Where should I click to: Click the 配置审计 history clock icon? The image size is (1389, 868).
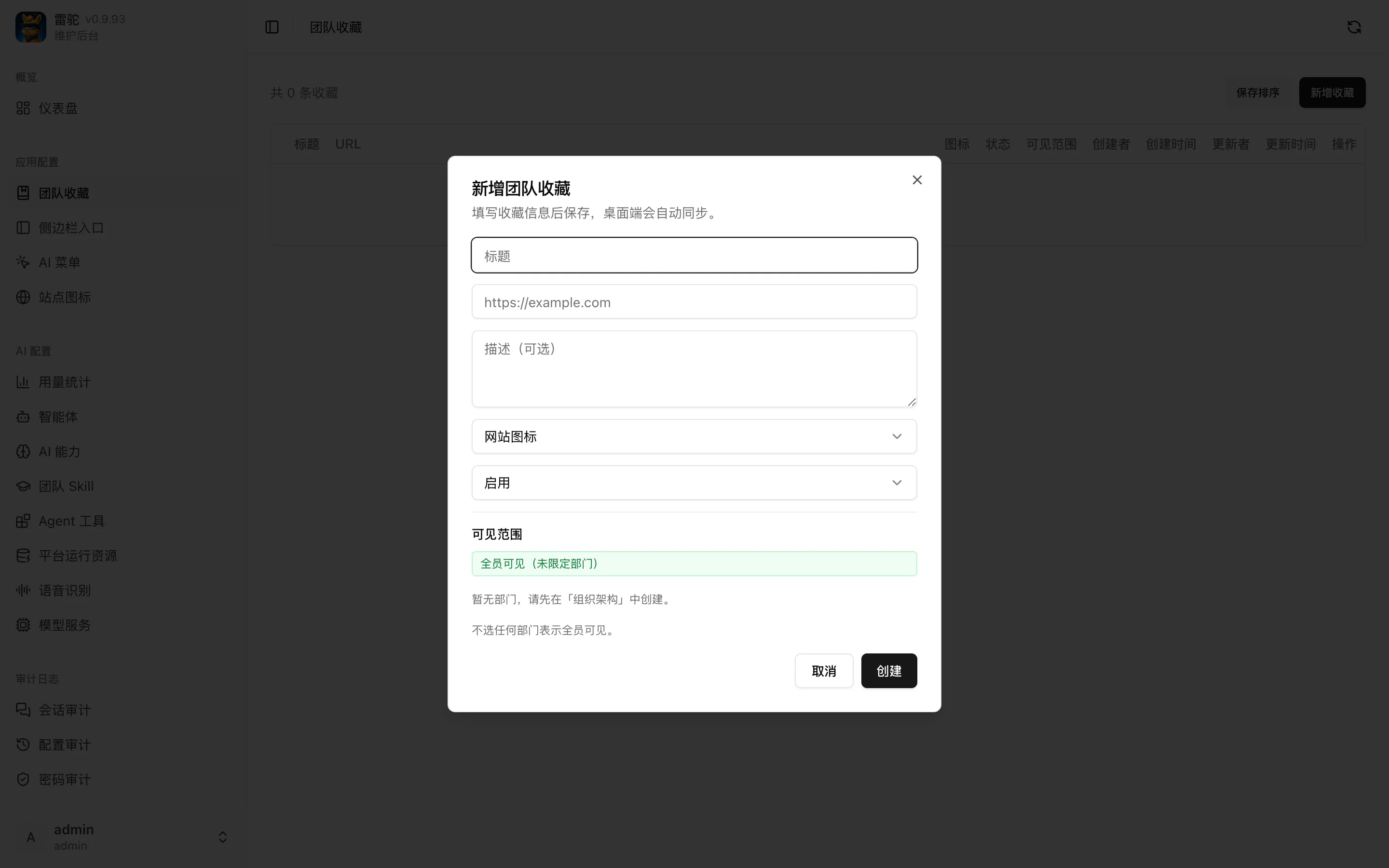point(23,745)
